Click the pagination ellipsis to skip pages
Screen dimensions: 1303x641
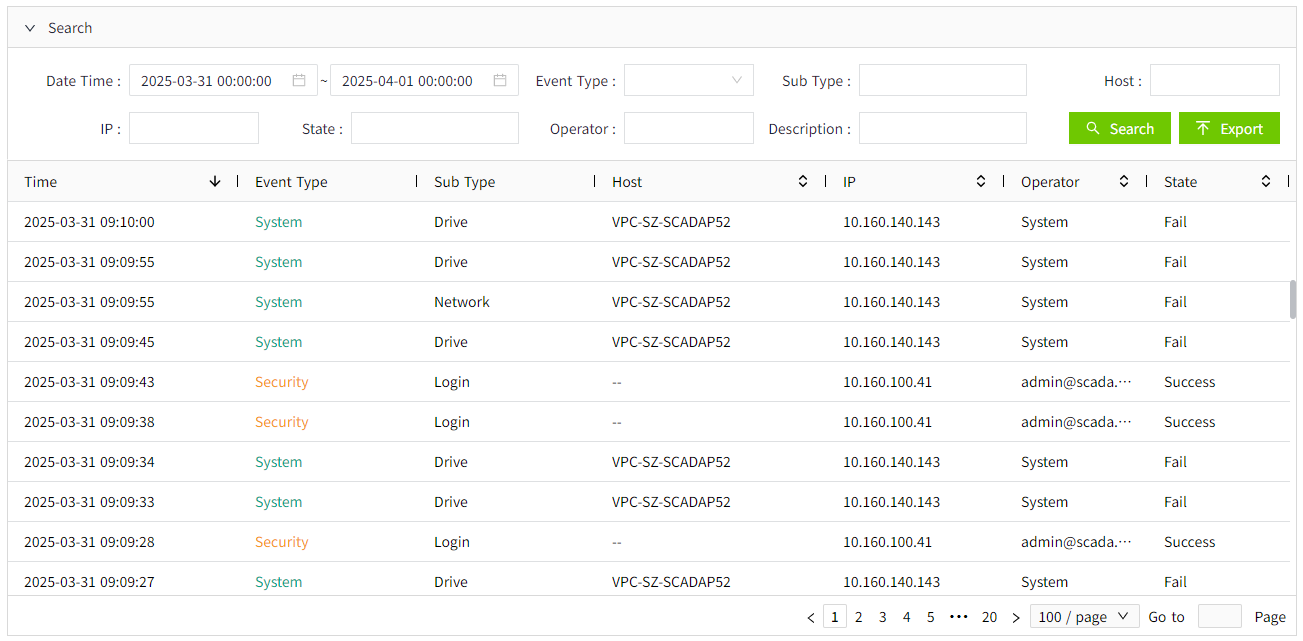pos(958,617)
